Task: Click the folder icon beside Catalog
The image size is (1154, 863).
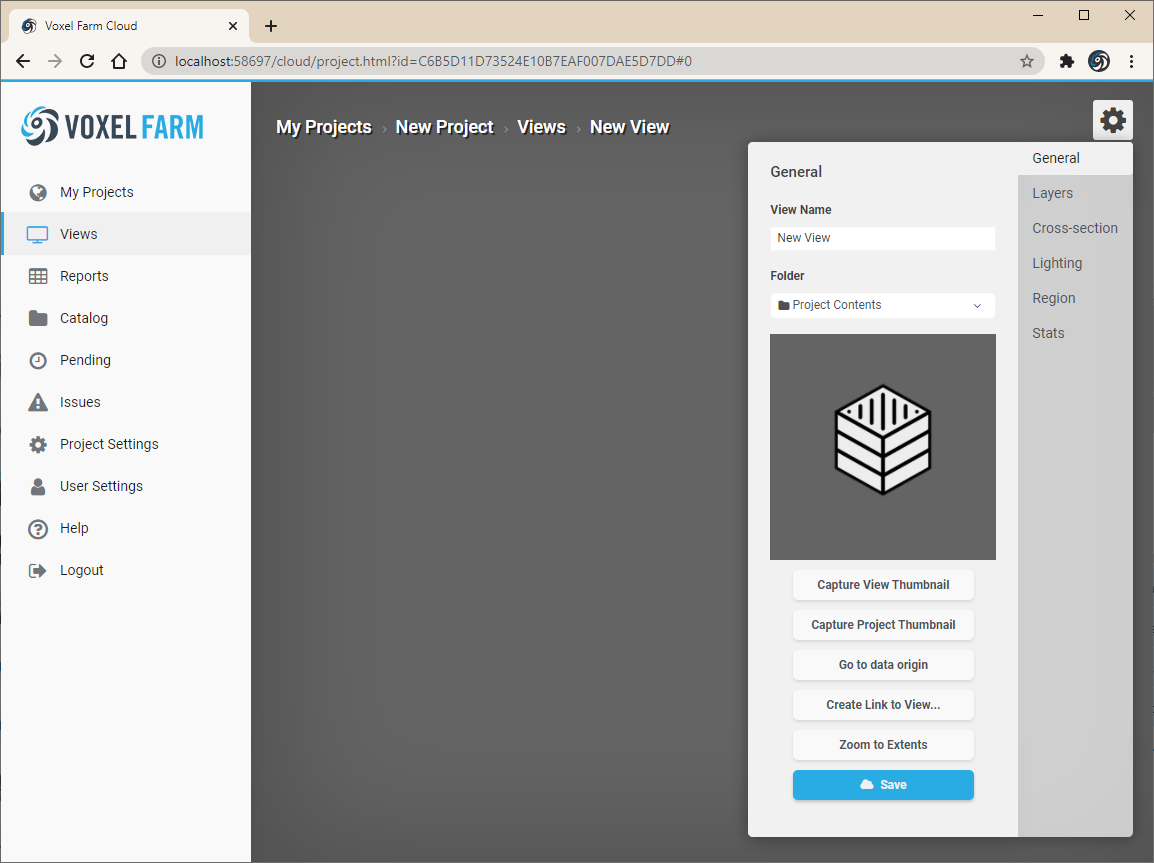Action: [38, 318]
